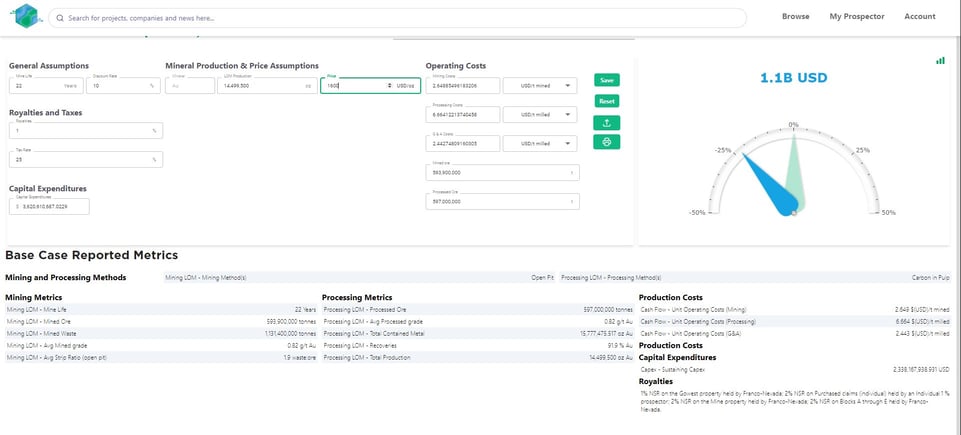Image resolution: width=961 pixels, height=435 pixels.
Task: Open the Mining Costs unit dropdown
Action: point(541,86)
